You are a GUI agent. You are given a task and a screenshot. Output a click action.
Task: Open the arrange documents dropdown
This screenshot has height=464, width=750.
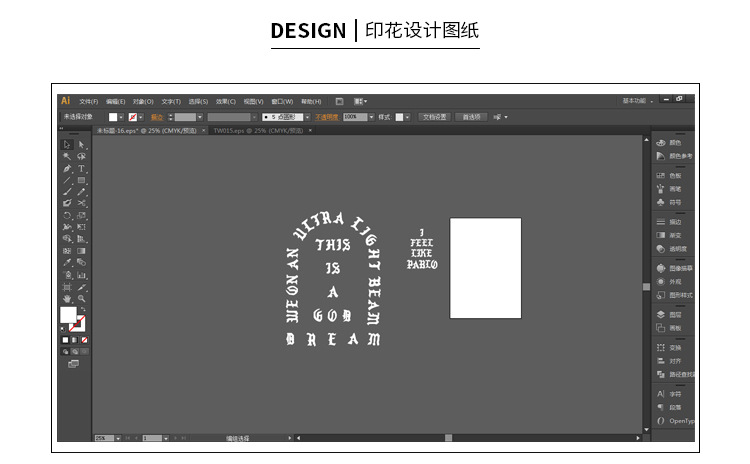(360, 101)
